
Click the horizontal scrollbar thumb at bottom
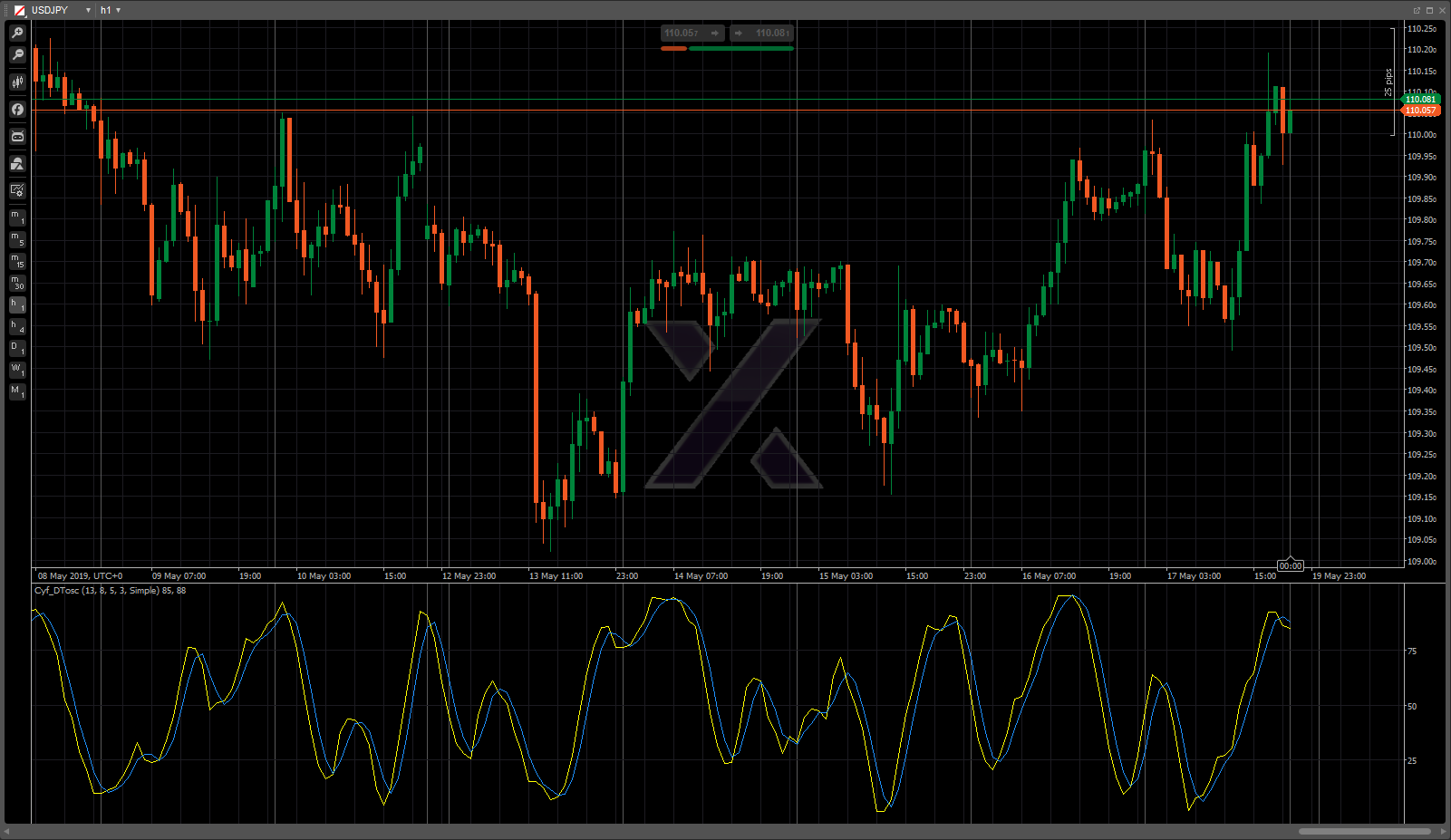click(x=1364, y=831)
